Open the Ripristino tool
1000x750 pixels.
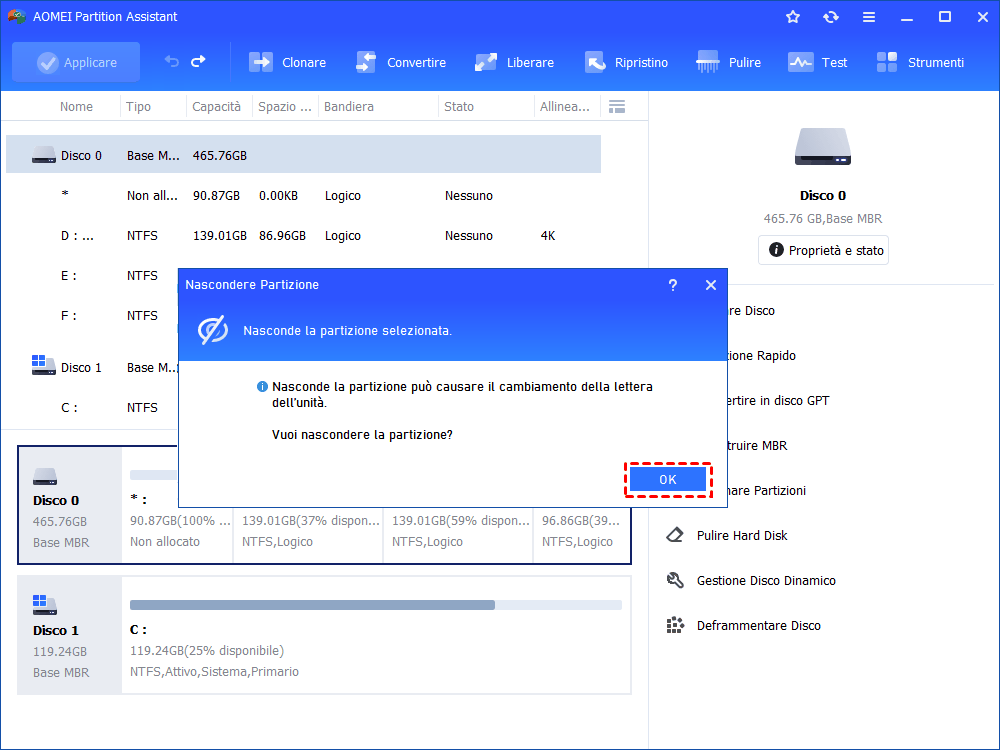tap(626, 62)
